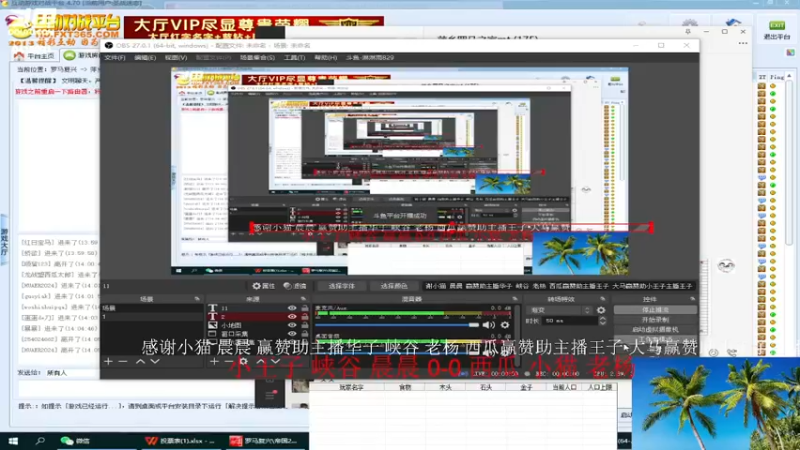Pop out the Sources (来源) dock panel

point(303,299)
